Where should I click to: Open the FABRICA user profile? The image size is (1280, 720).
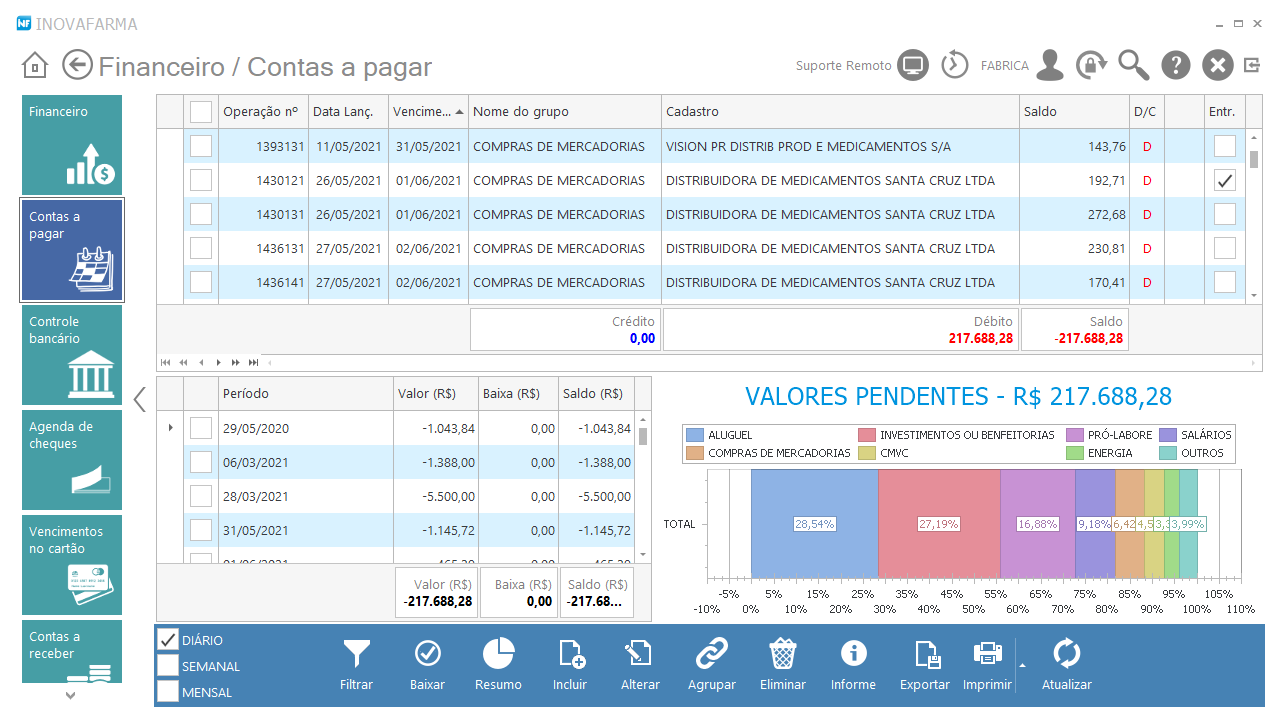pyautogui.click(x=1049, y=64)
